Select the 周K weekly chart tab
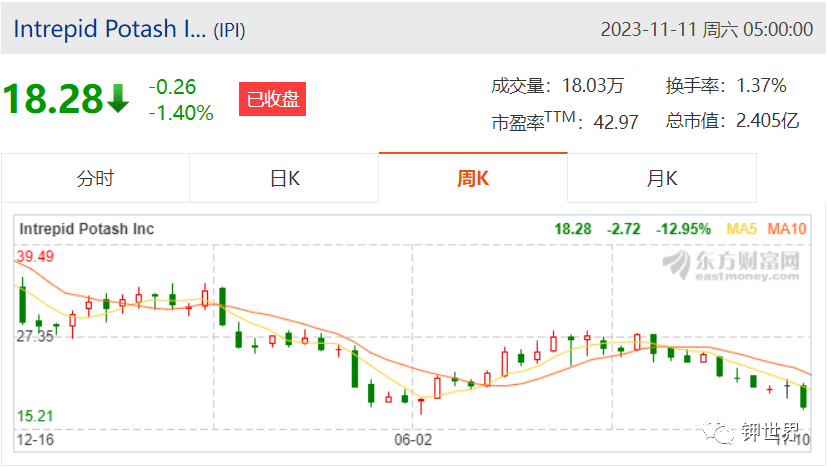827x468 pixels. [x=473, y=178]
